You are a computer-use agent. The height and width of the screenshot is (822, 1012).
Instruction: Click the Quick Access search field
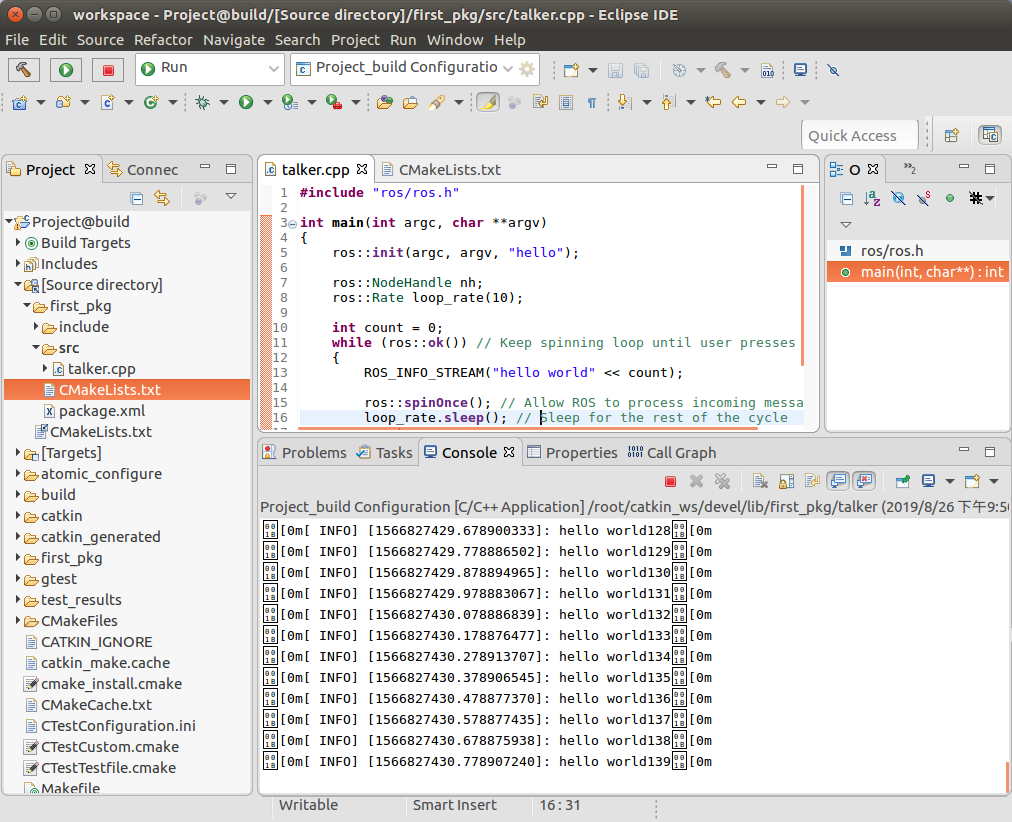859,136
